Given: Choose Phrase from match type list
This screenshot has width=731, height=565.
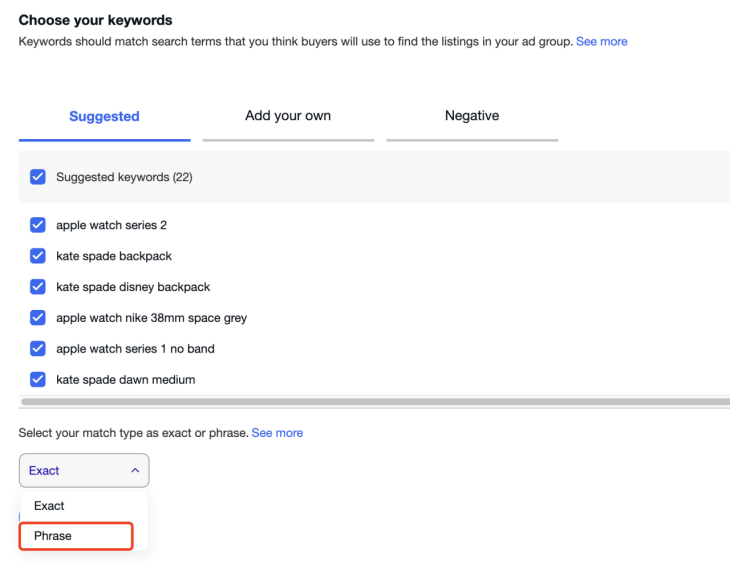Looking at the screenshot, I should (53, 536).
